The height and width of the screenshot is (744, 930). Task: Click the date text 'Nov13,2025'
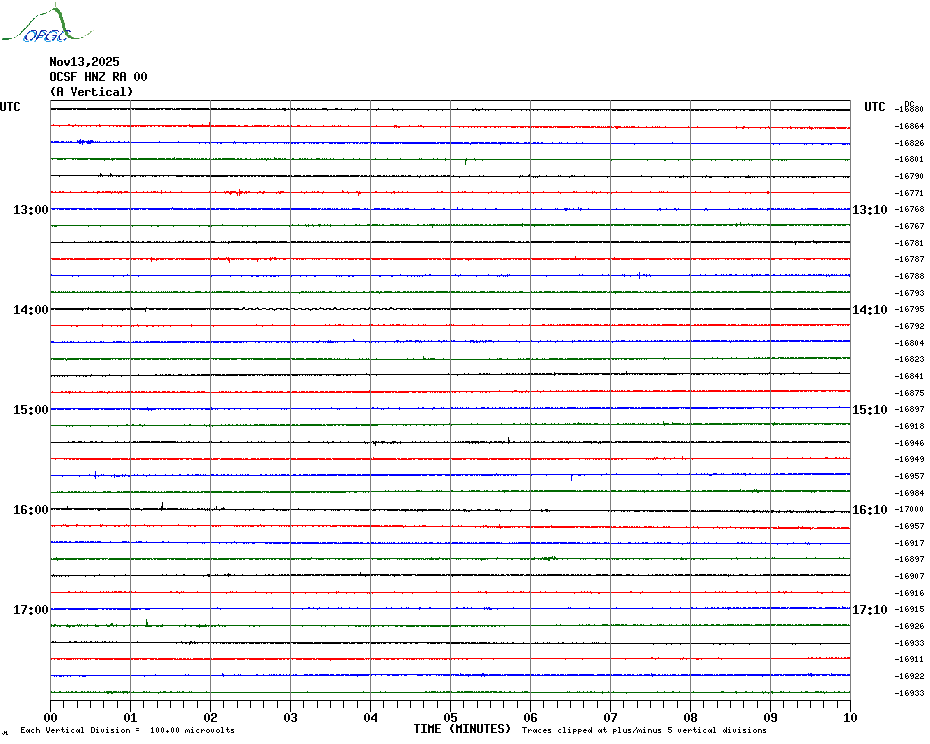84,62
